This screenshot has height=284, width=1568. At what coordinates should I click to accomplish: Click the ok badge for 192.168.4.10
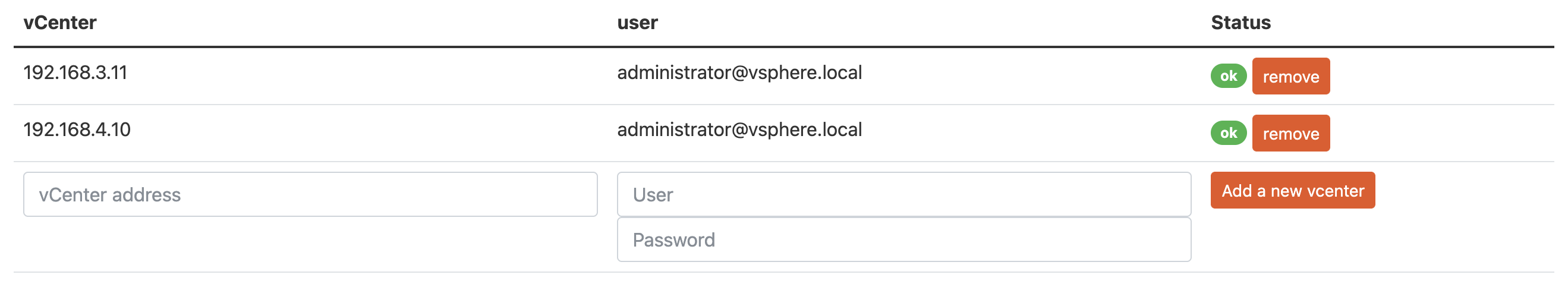[x=1229, y=133]
